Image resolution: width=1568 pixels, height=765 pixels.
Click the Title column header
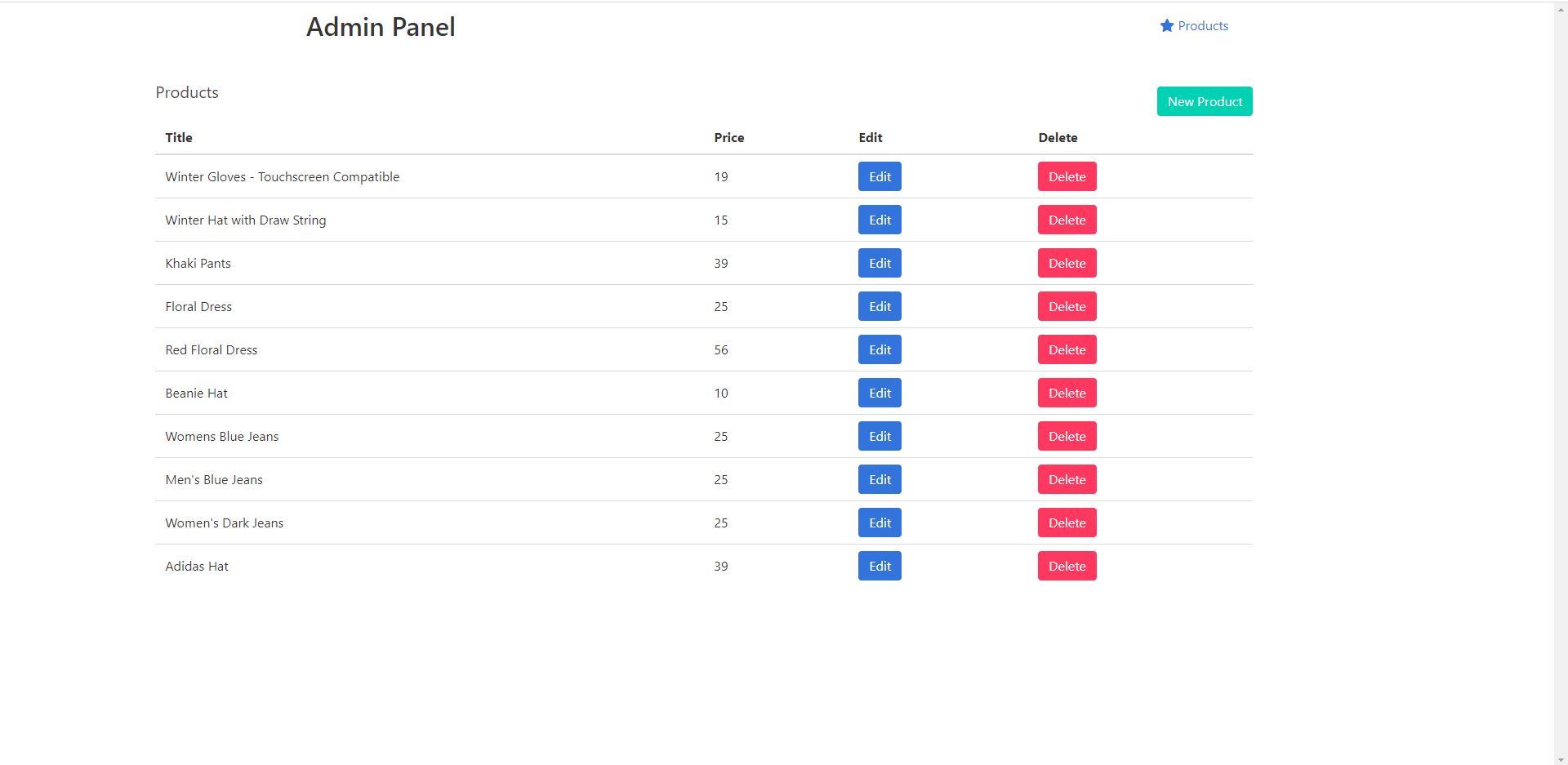pyautogui.click(x=178, y=137)
